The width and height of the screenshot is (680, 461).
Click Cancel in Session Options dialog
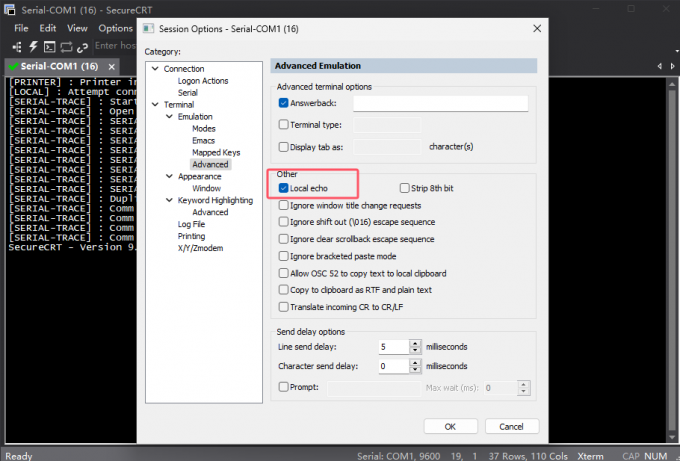click(511, 427)
